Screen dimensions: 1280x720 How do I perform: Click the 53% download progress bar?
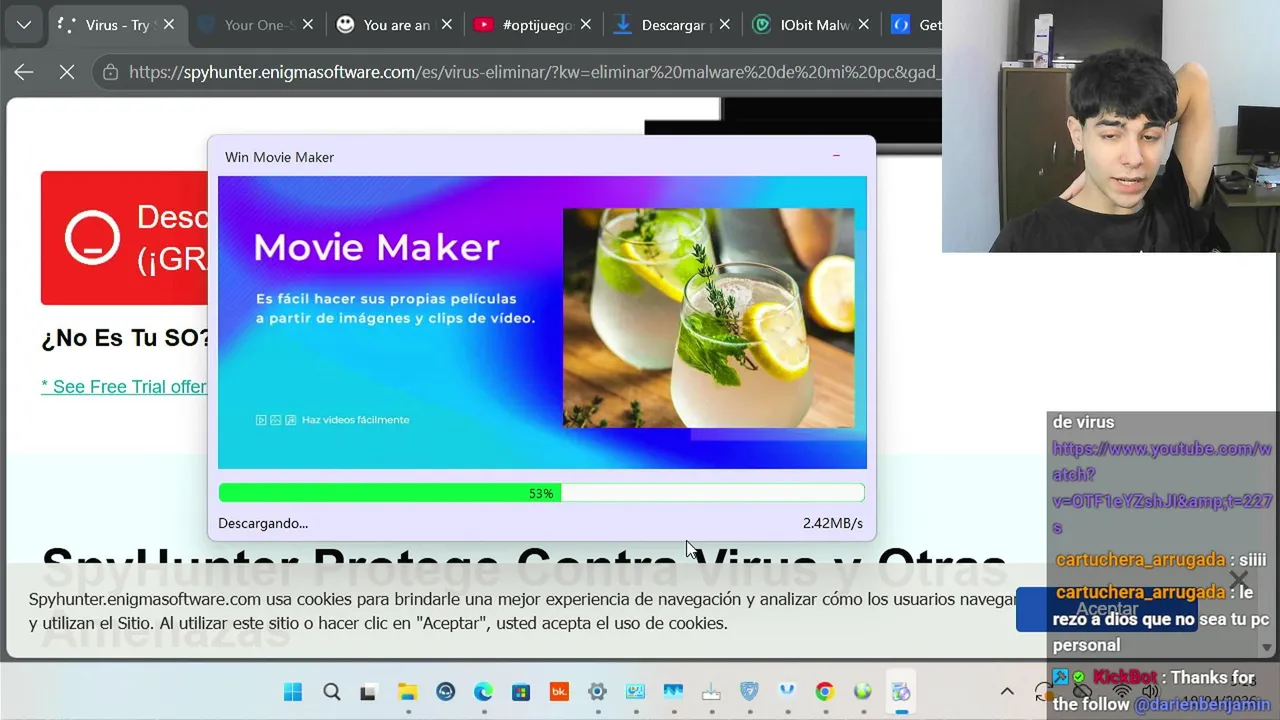pos(541,493)
